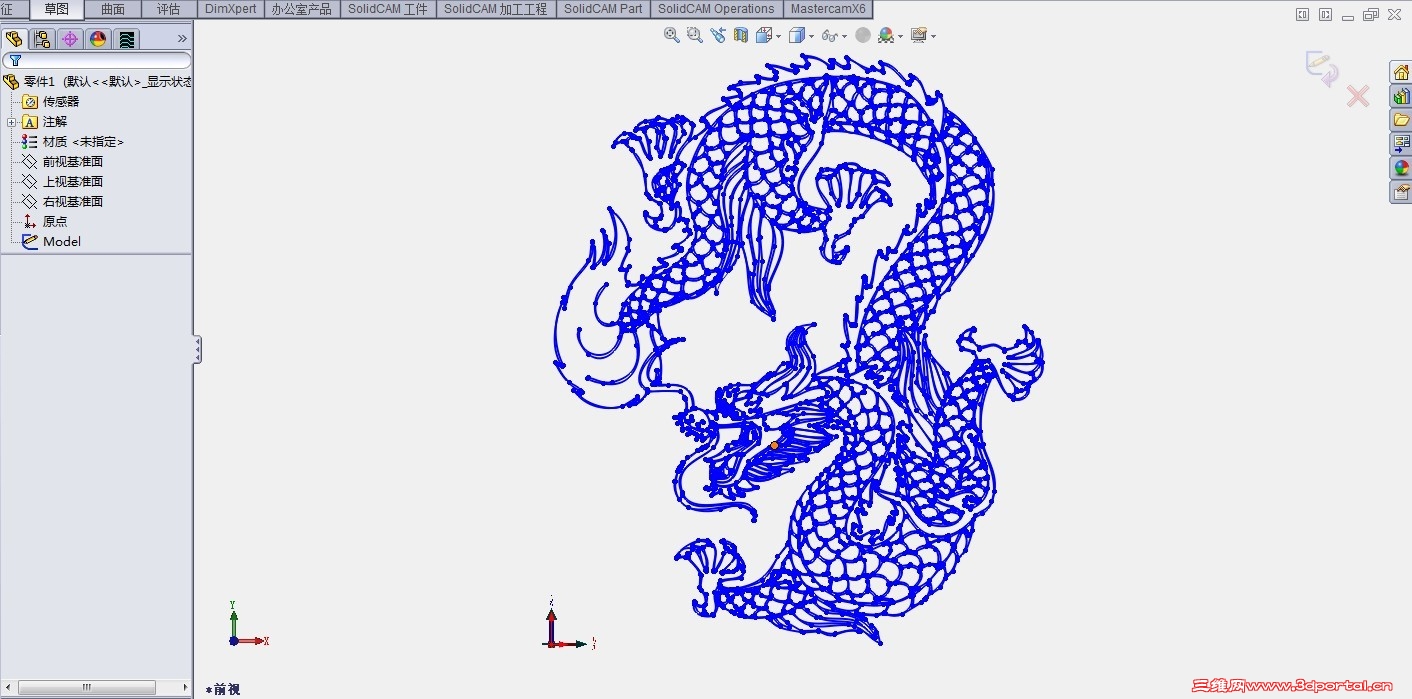Switch to the ConfigurationManager crosshair tab
Viewport: 1412px width, 699px height.
[69, 39]
